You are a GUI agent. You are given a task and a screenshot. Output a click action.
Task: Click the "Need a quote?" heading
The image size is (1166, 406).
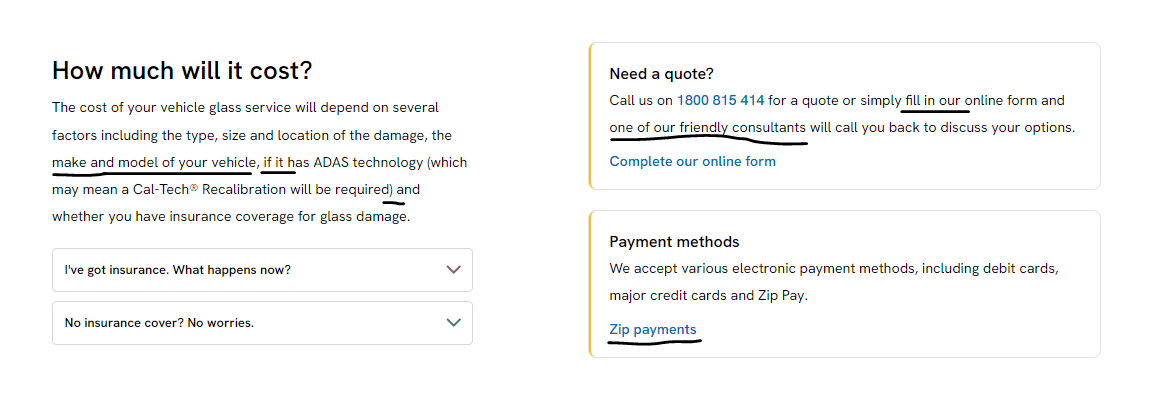(x=661, y=74)
